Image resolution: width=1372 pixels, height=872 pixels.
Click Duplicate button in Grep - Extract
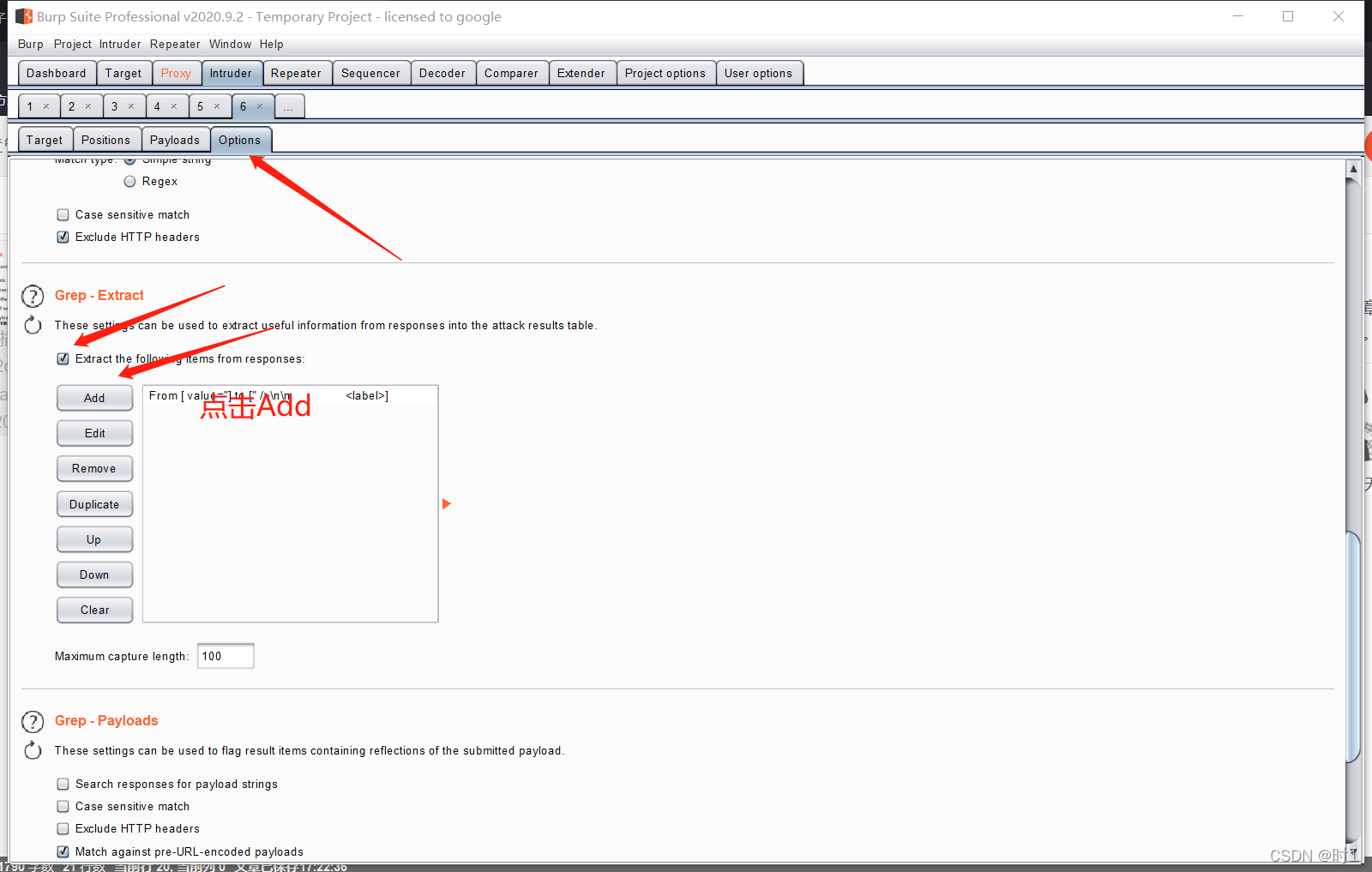pos(94,505)
